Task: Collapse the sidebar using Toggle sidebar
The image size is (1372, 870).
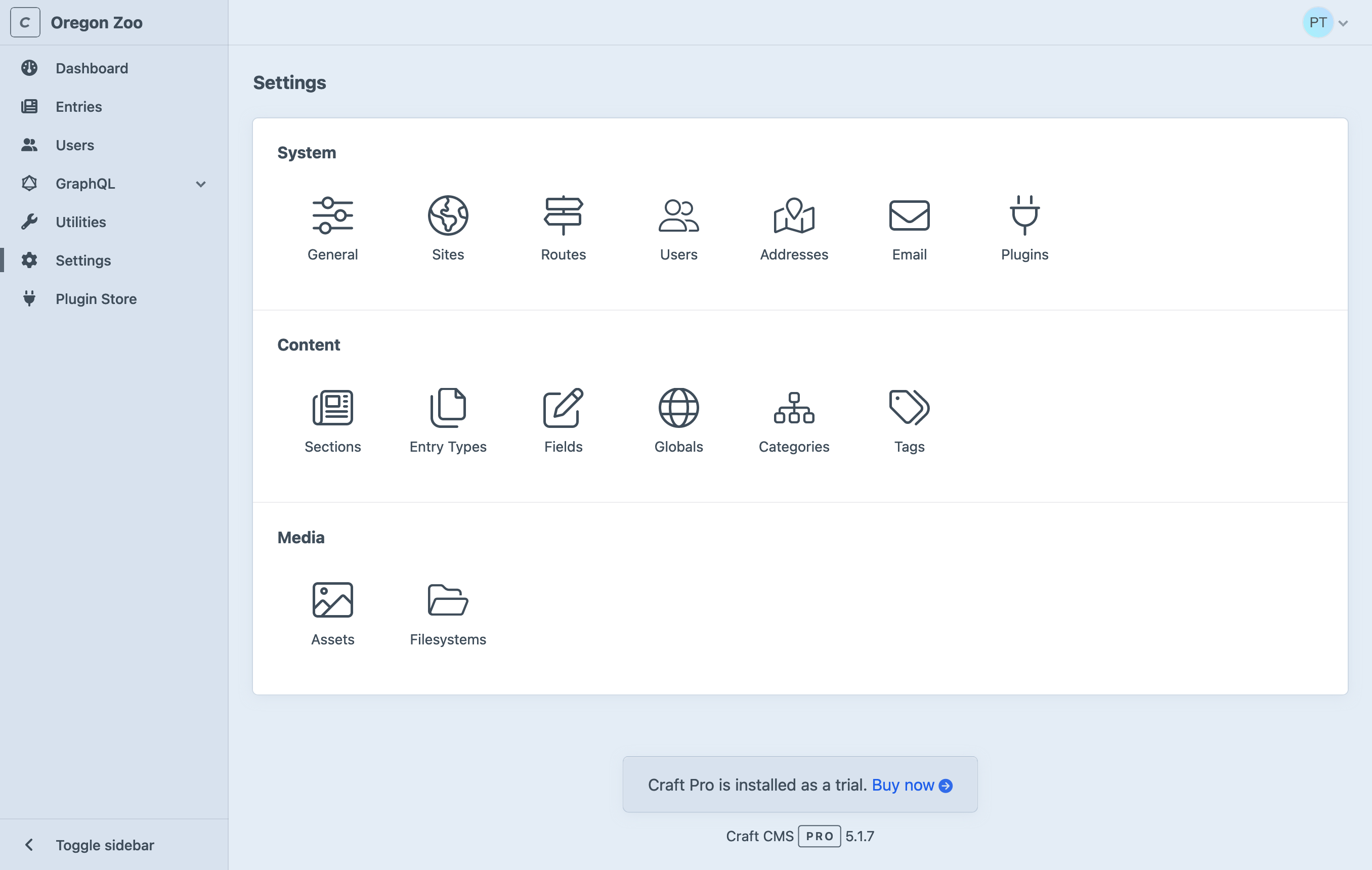Action: pos(104,845)
